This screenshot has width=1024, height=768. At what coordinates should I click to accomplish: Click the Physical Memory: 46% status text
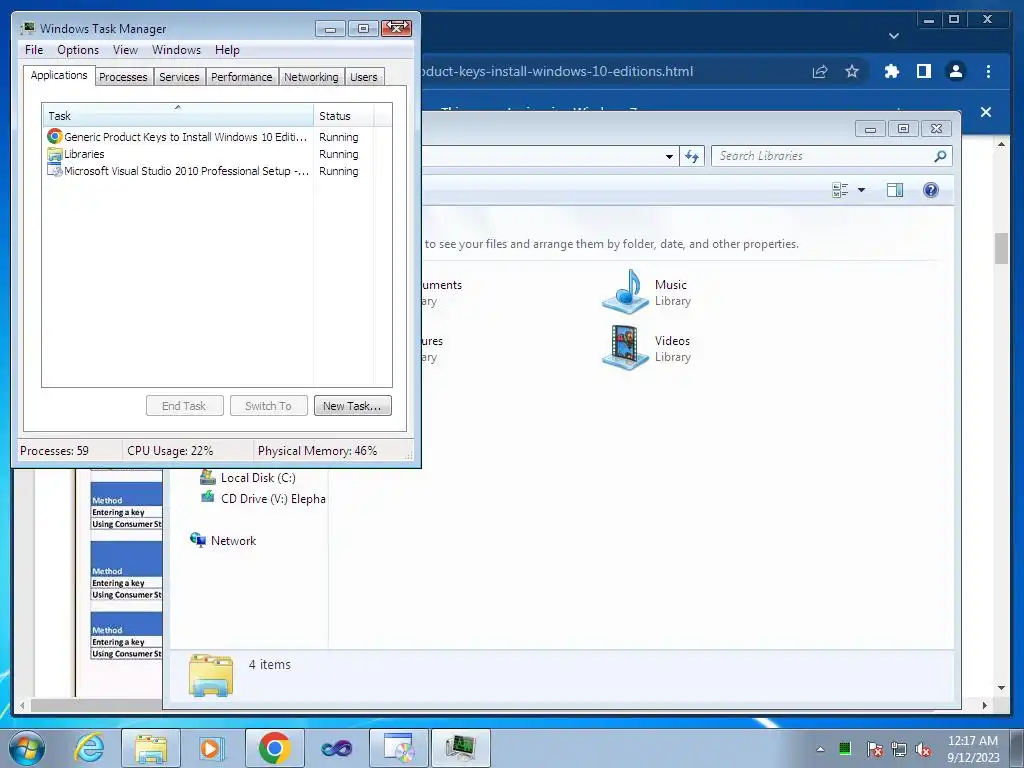point(317,451)
